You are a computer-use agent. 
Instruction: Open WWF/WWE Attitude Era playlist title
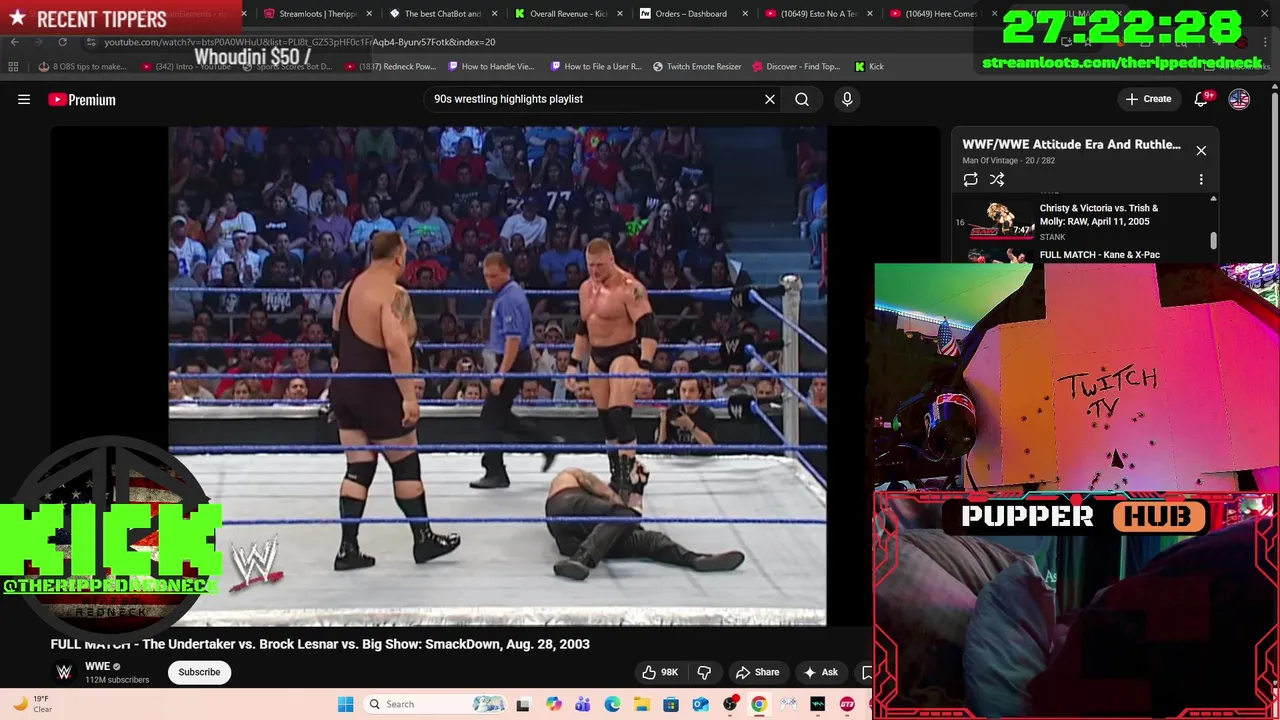click(x=1071, y=145)
